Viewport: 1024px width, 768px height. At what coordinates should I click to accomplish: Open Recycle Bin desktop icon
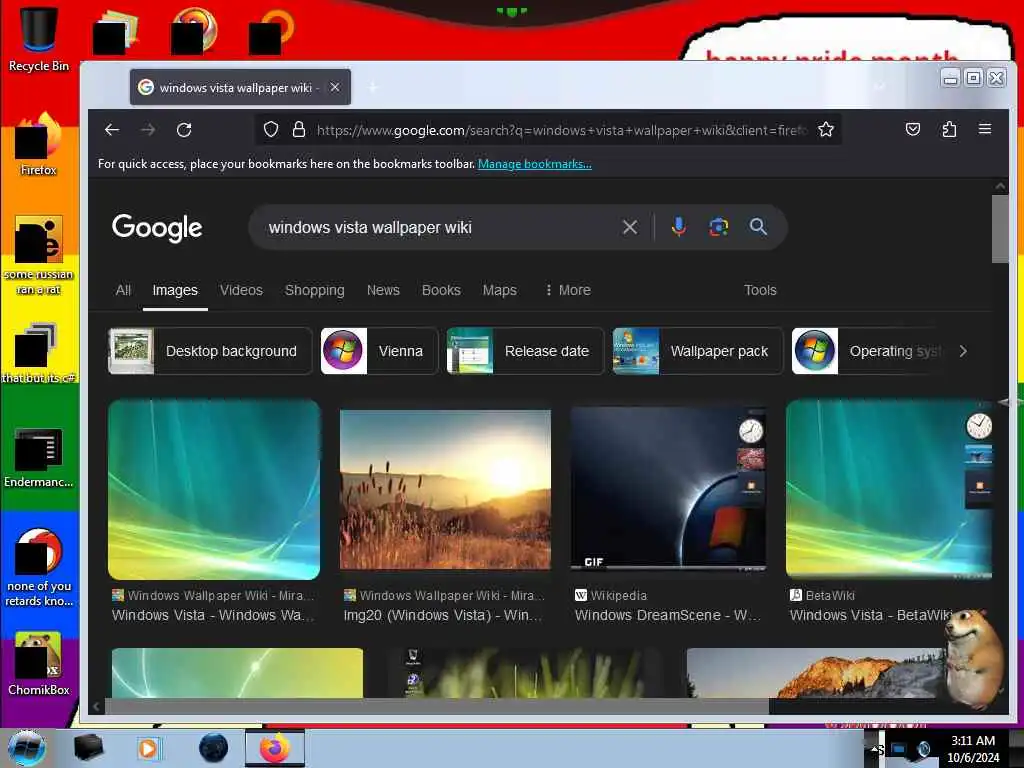[x=39, y=37]
